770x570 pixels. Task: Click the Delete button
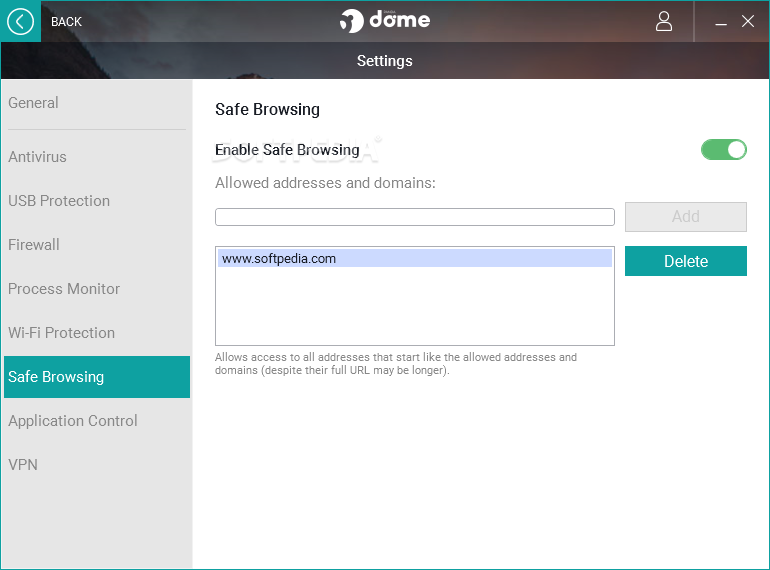[x=686, y=261]
